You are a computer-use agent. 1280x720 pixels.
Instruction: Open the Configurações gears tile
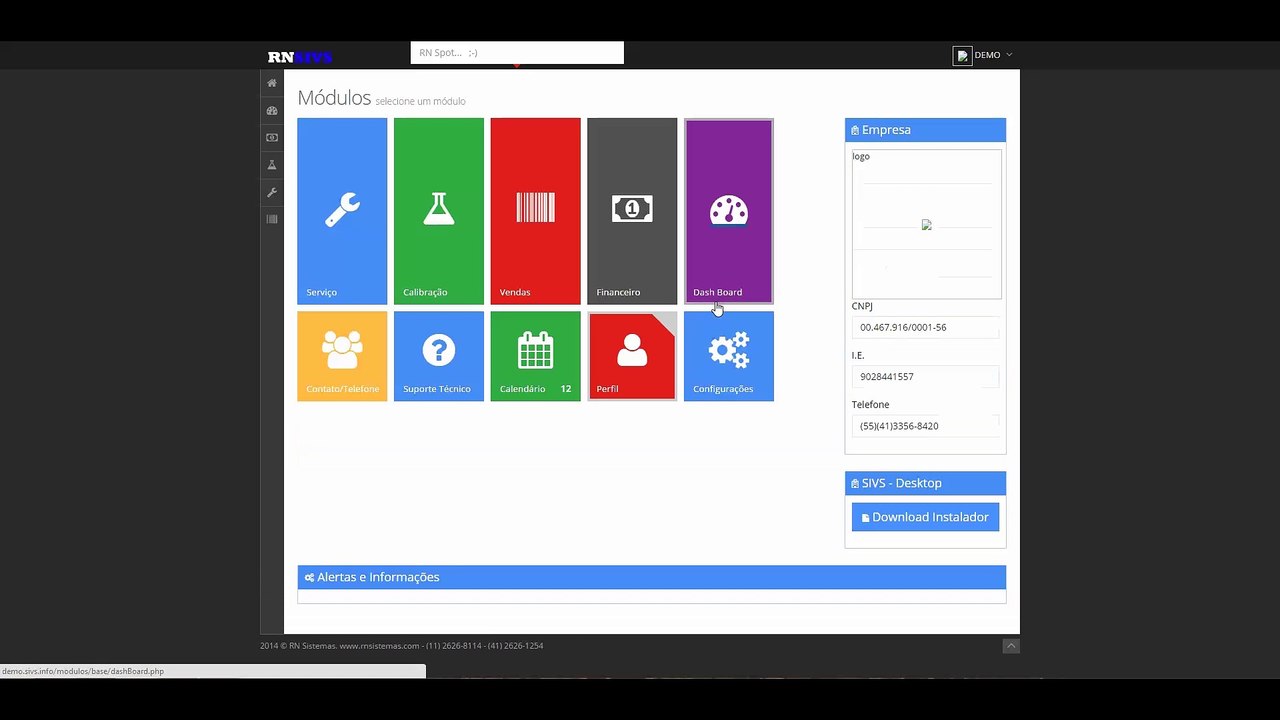coord(729,356)
